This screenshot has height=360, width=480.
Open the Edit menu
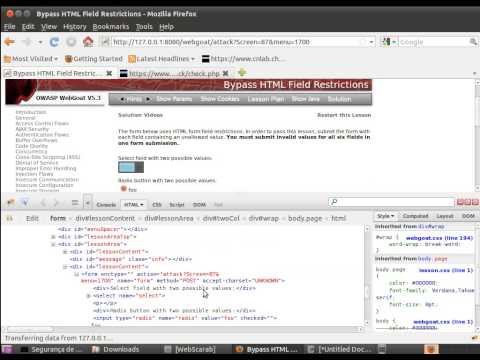(x=28, y=27)
